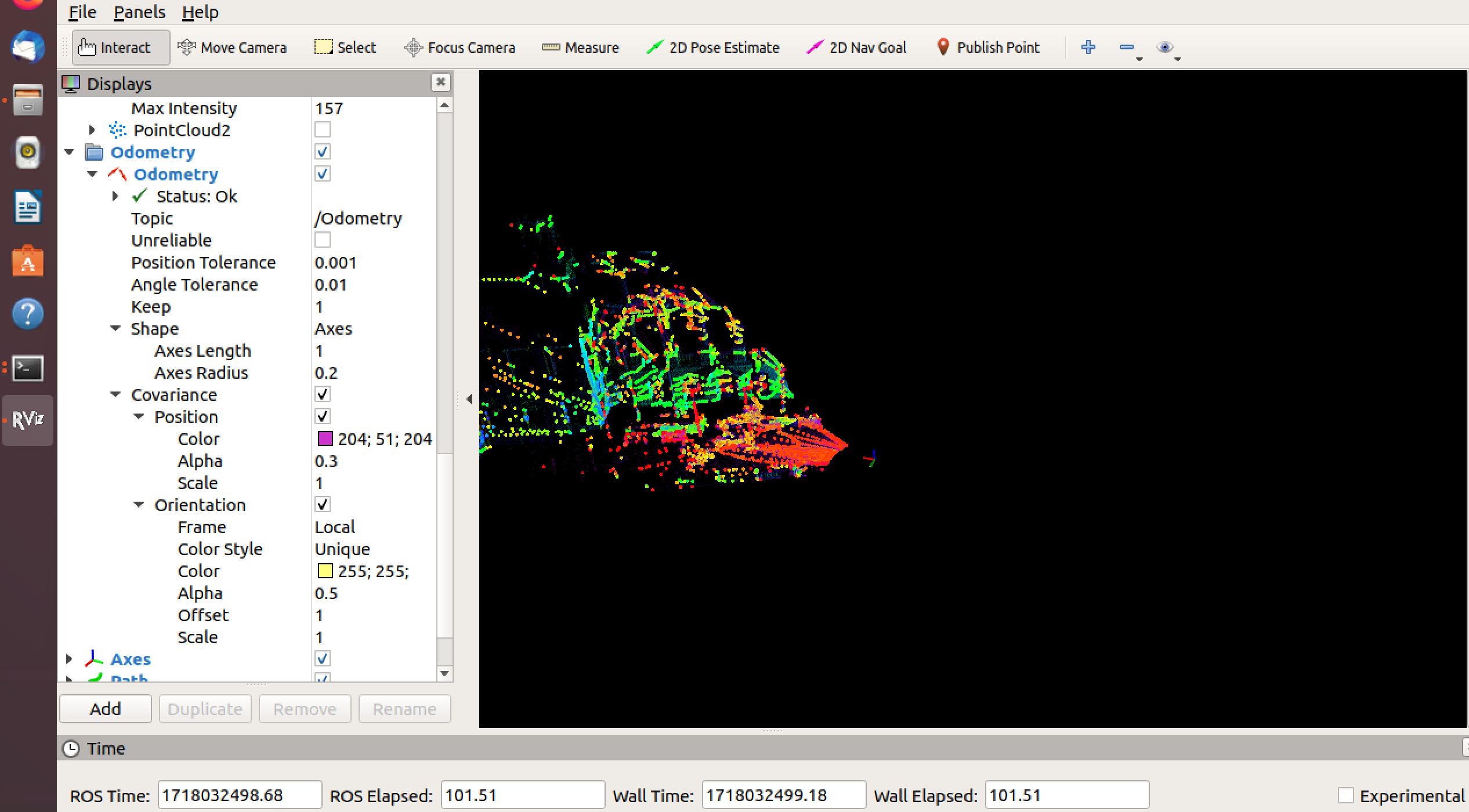Click the ROS Time field
This screenshot has height=812, width=1469.
click(239, 795)
